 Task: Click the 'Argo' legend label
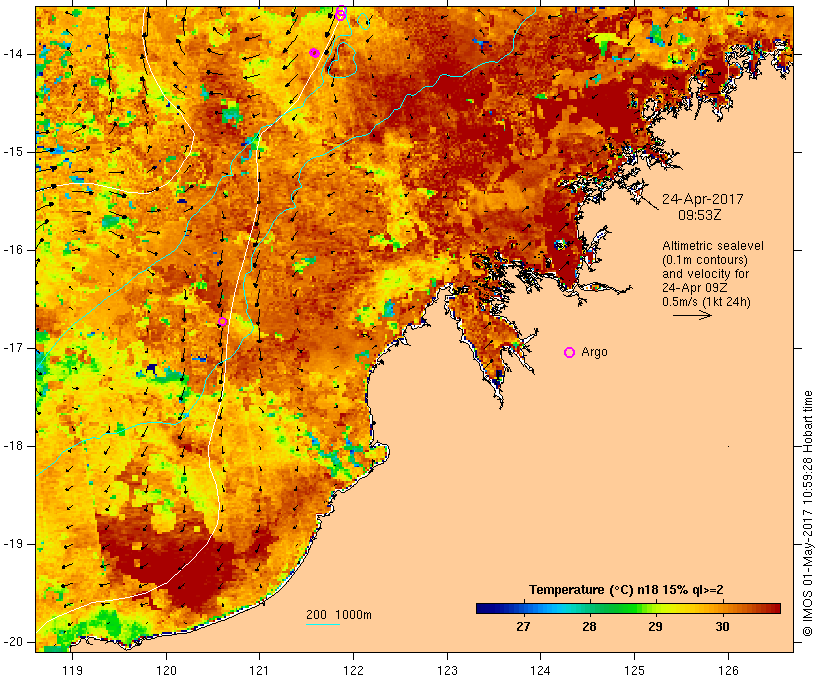coord(595,352)
